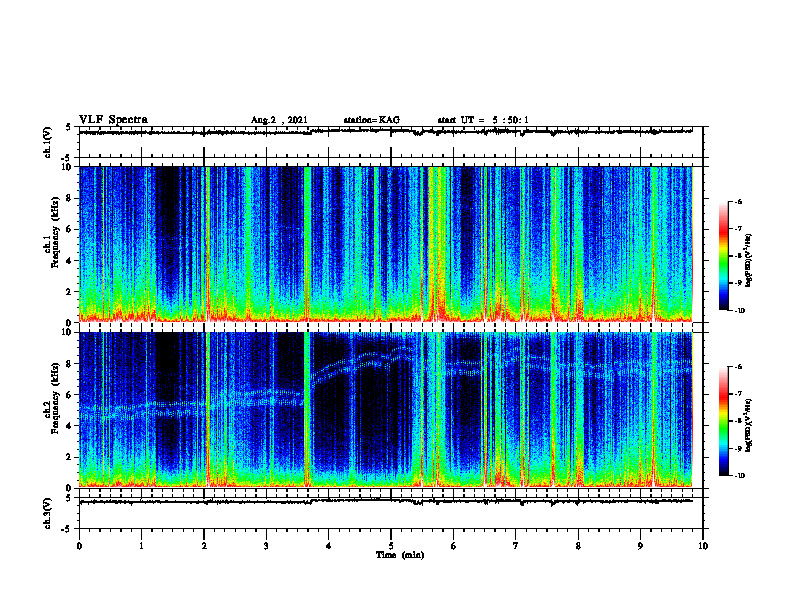Click the "ch.3(V)" waveform axis label
Image resolution: width=792 pixels, height=612 pixels.
click(48, 513)
